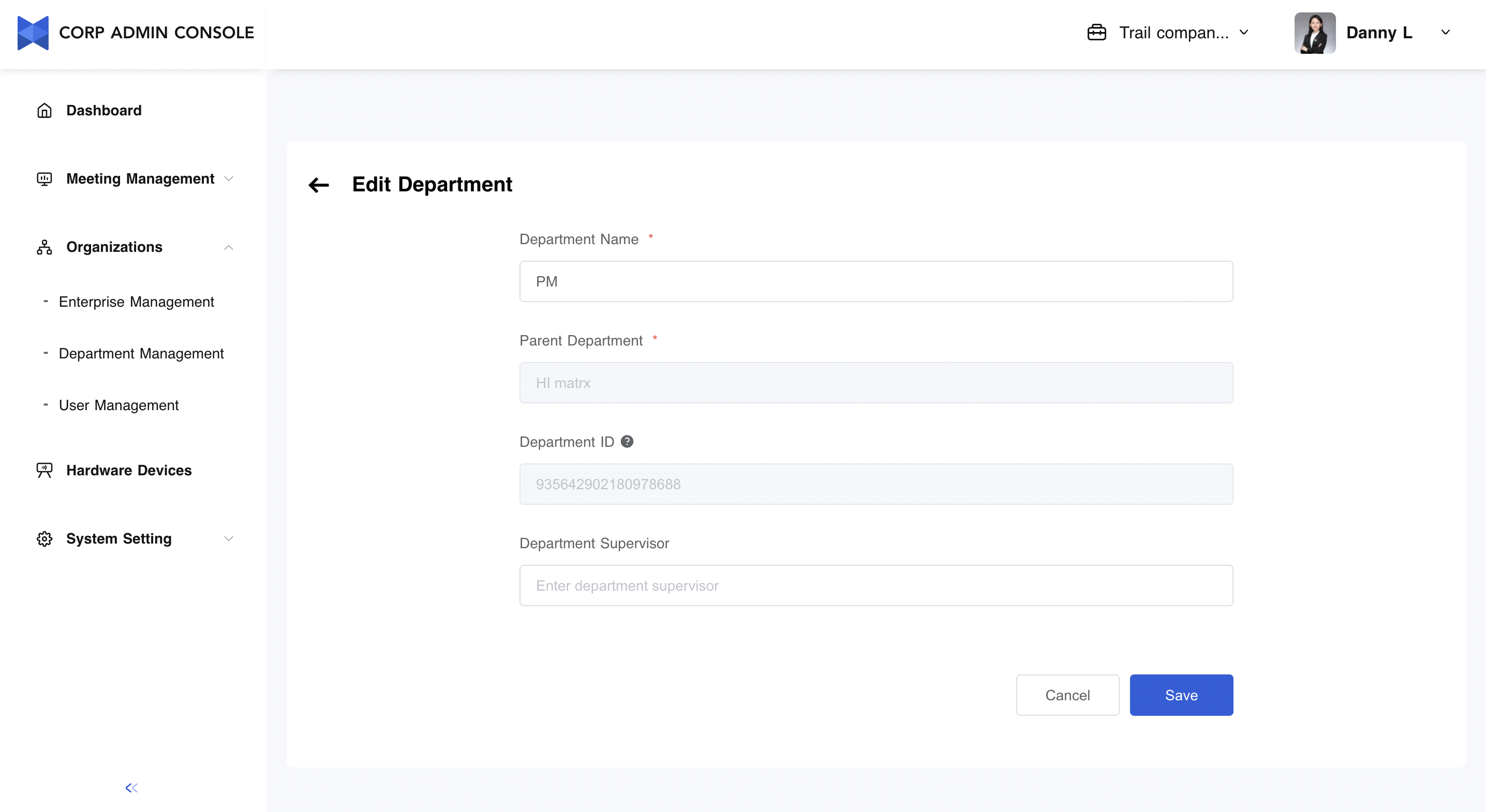Focus the Department Supervisor input field
This screenshot has height=812, width=1486.
875,585
